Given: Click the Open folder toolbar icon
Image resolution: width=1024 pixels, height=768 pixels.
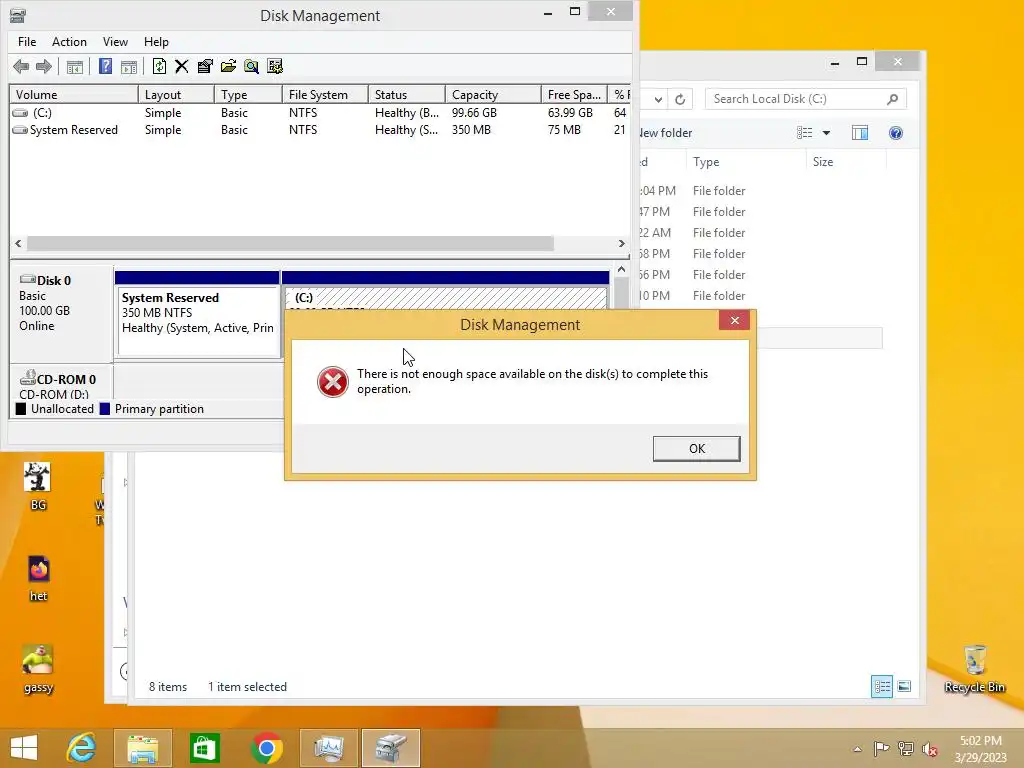Looking at the screenshot, I should [x=228, y=66].
